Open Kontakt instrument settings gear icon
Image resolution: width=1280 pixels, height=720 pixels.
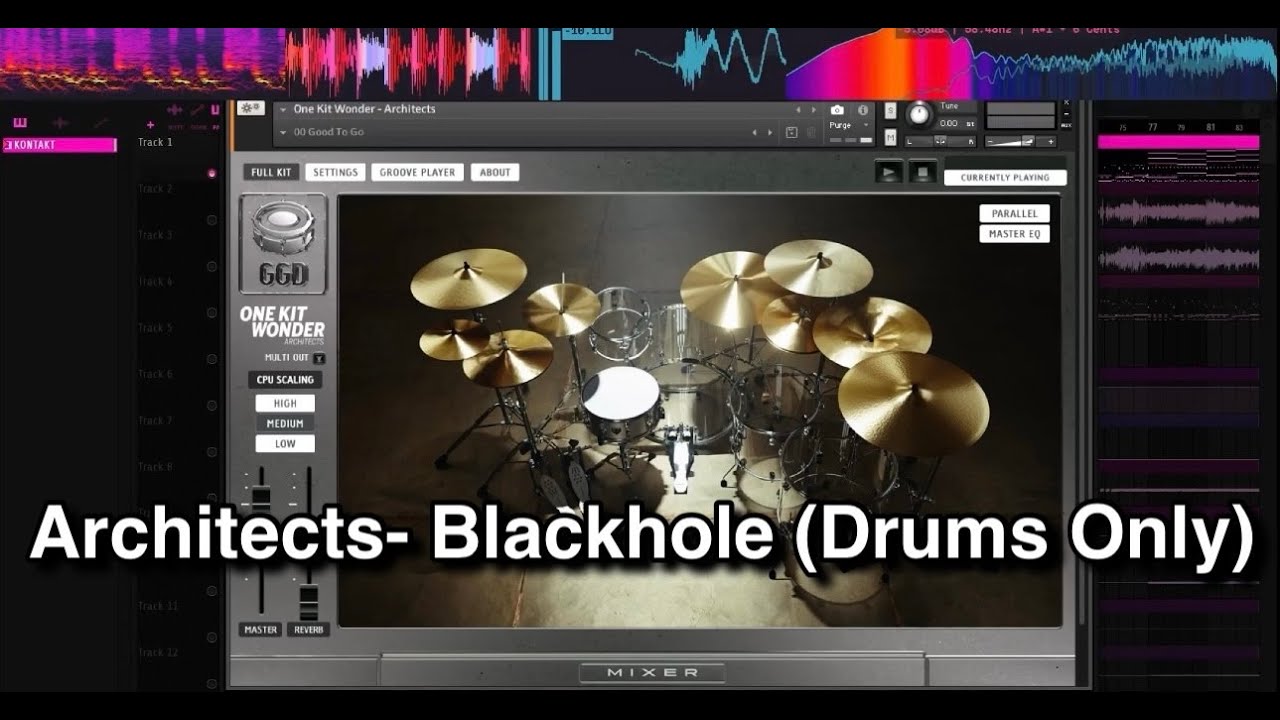[250, 108]
